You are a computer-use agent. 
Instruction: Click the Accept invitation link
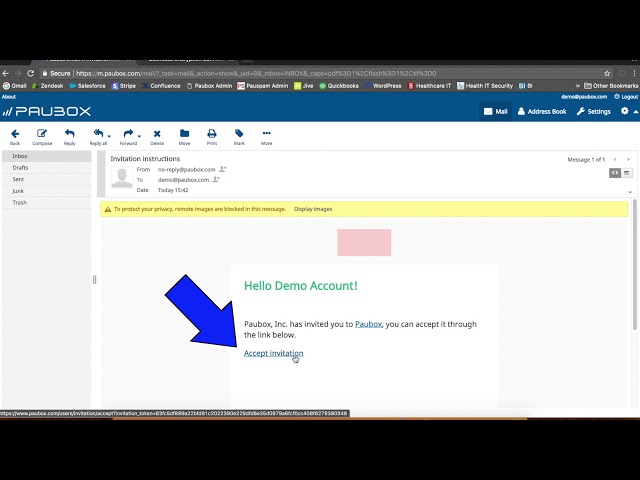273,353
